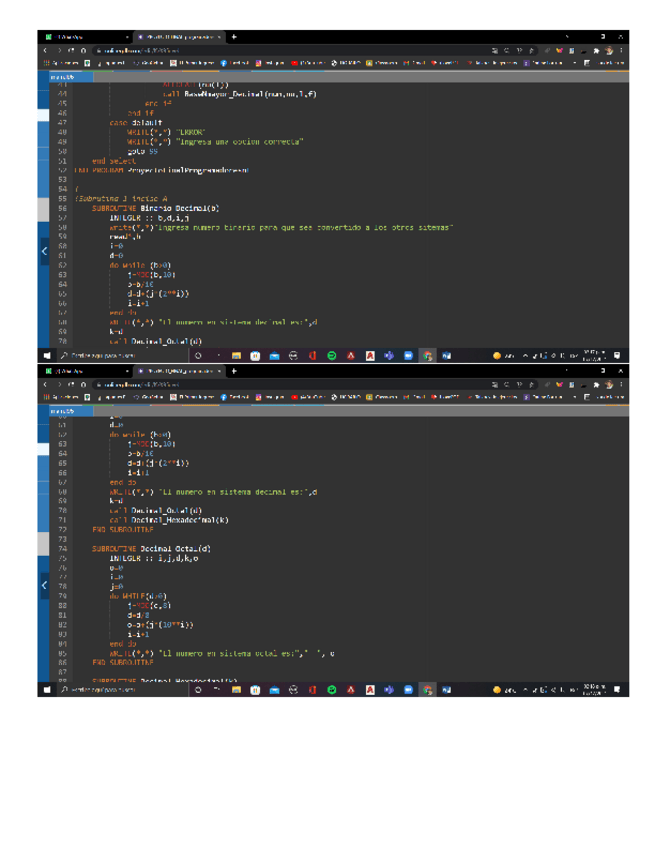Screen dimensions: 655x848
Task: Open File Explorer from the top screenshot's taskbar
Action: point(236,354)
